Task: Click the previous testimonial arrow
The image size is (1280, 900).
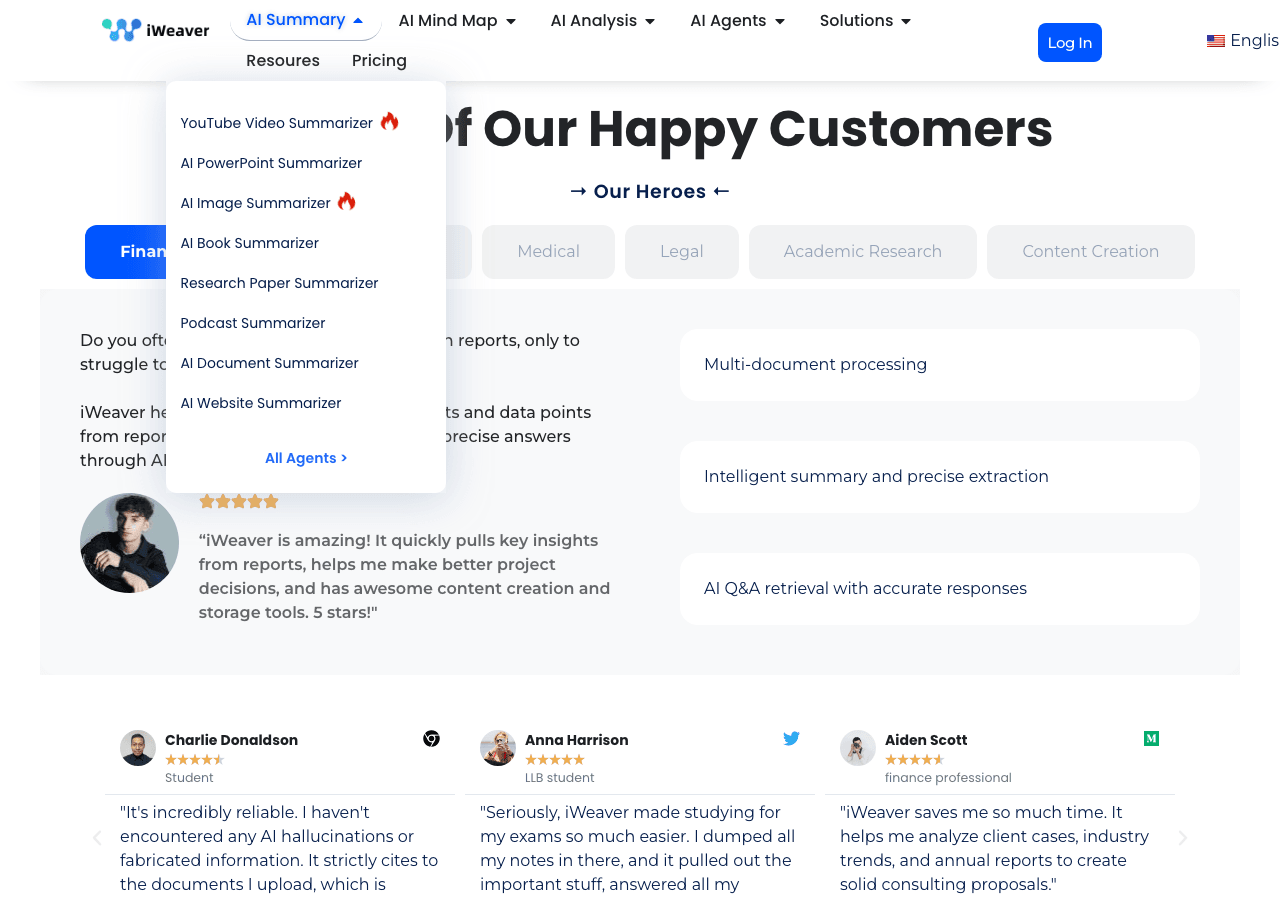Action: tap(97, 838)
